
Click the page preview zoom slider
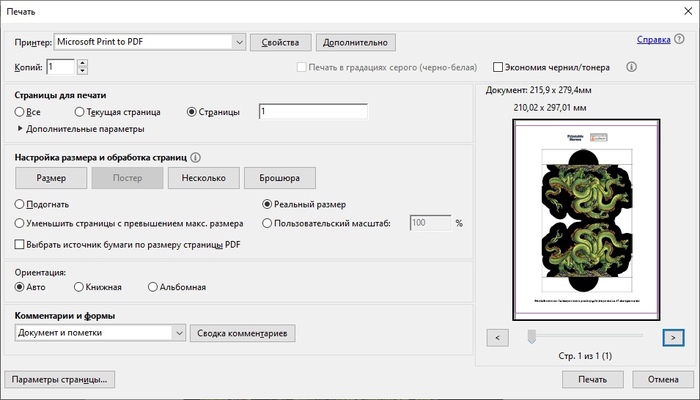pyautogui.click(x=533, y=336)
